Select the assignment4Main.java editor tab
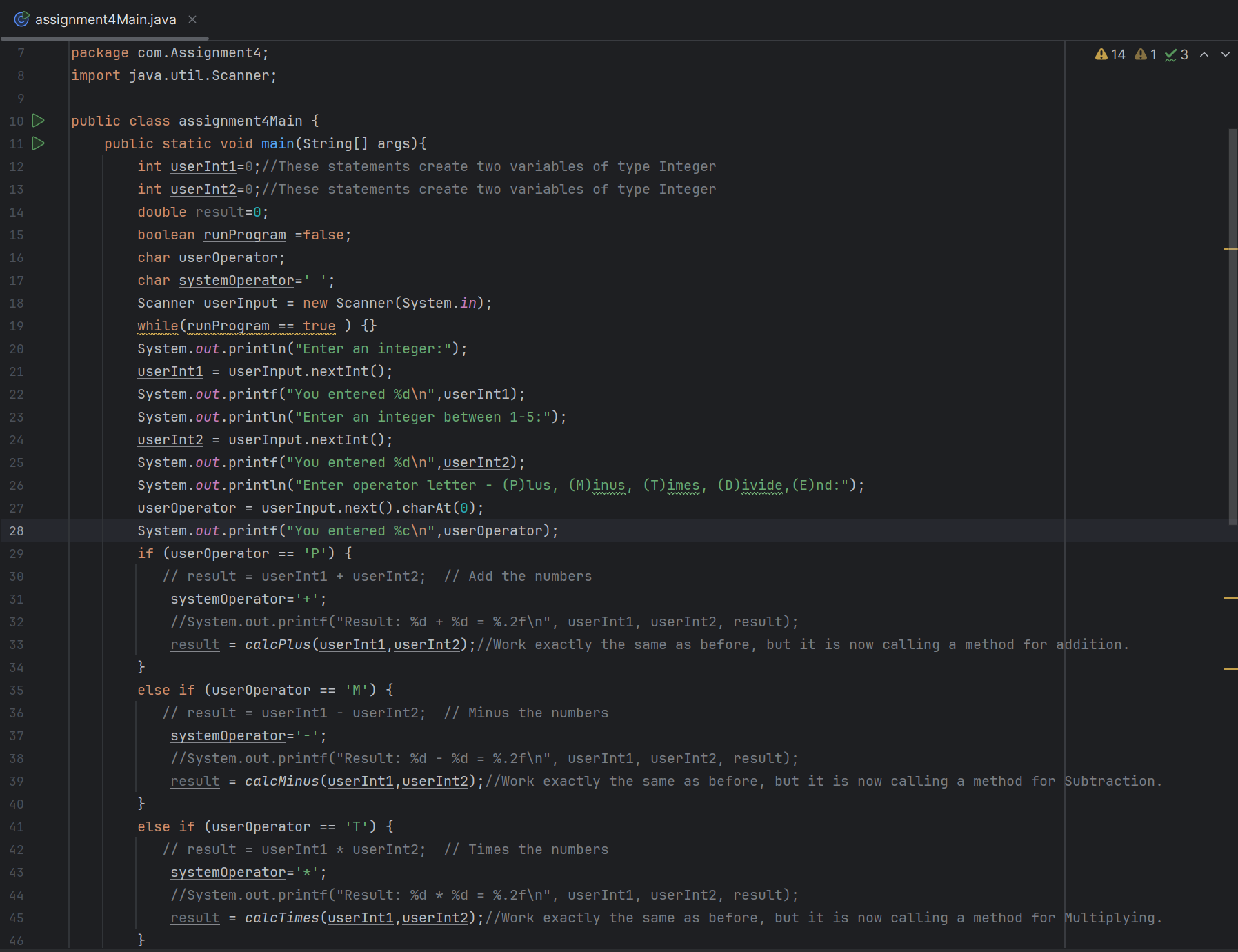 [105, 19]
